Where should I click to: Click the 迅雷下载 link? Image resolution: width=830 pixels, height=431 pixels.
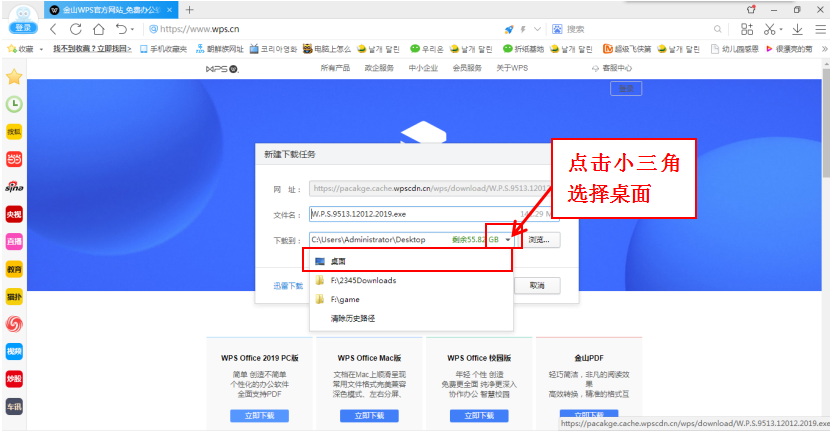(x=288, y=286)
